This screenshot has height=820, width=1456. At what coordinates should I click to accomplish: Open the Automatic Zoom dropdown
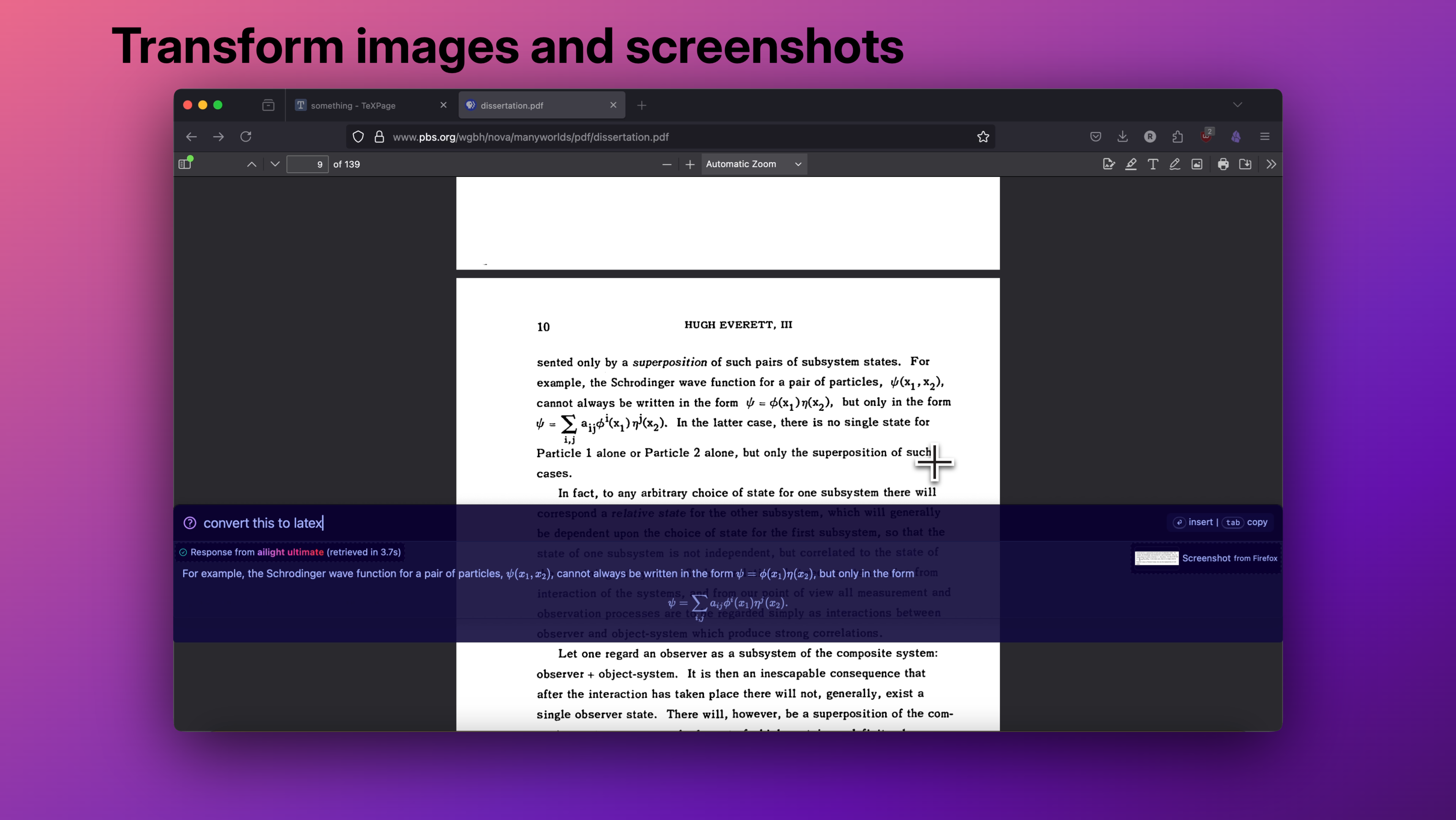pyautogui.click(x=753, y=164)
